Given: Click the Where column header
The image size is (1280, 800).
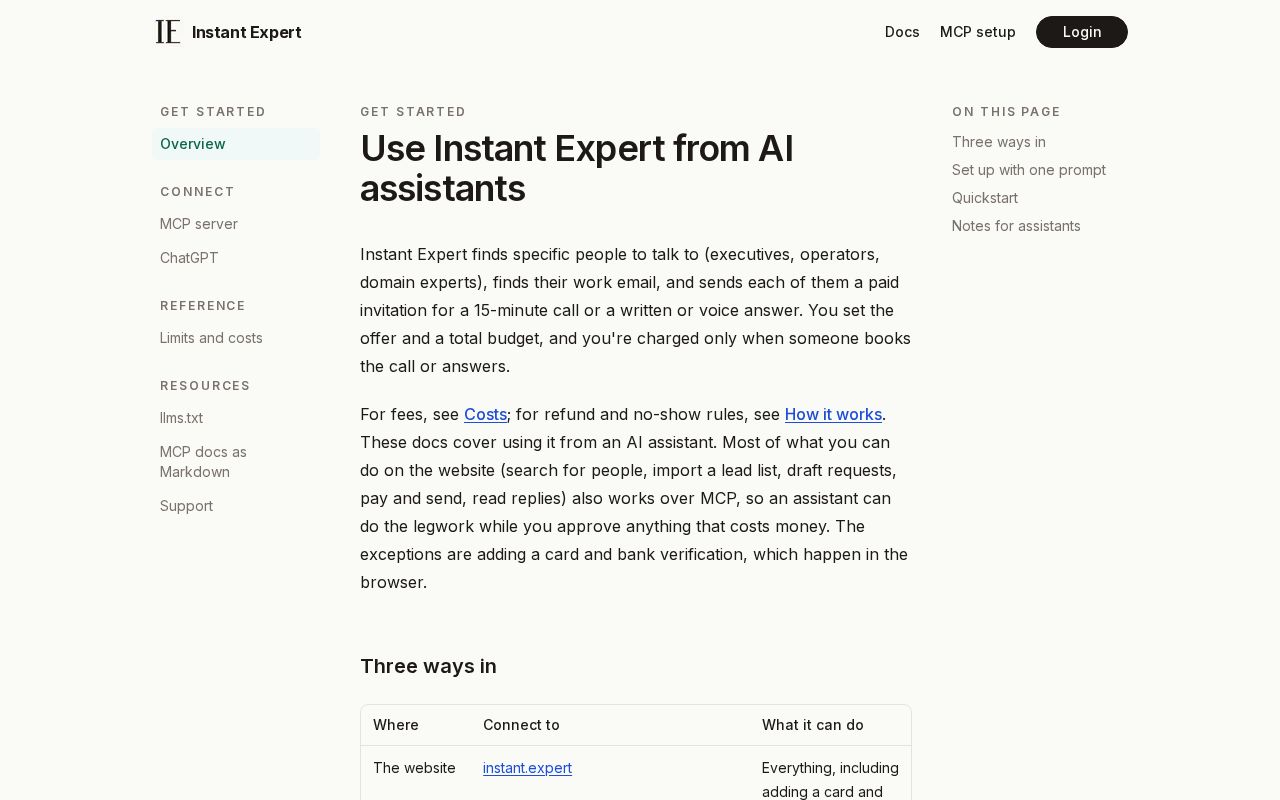Looking at the screenshot, I should tap(396, 725).
